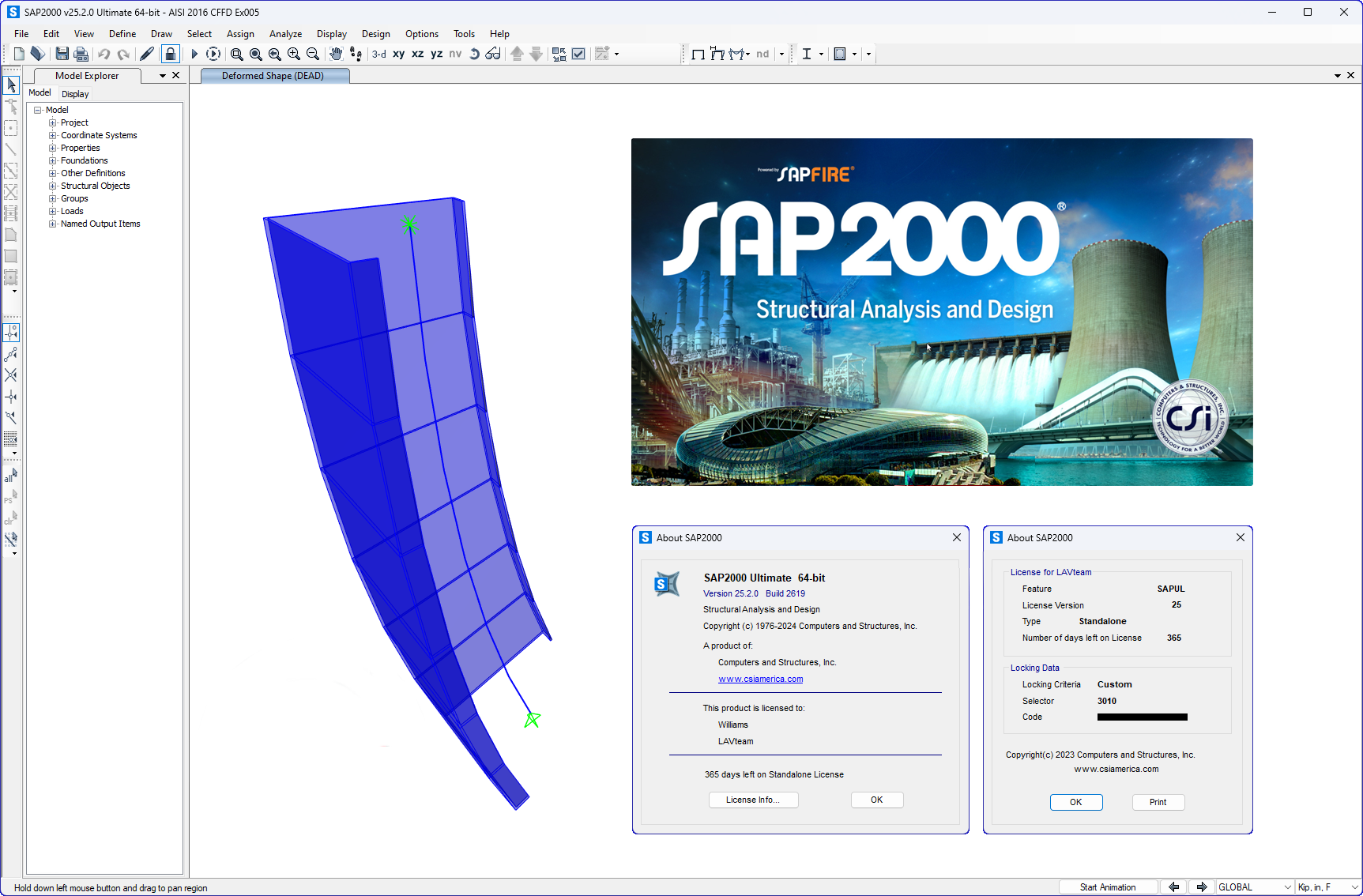Open the Model Explorer panel options arrow

(163, 76)
